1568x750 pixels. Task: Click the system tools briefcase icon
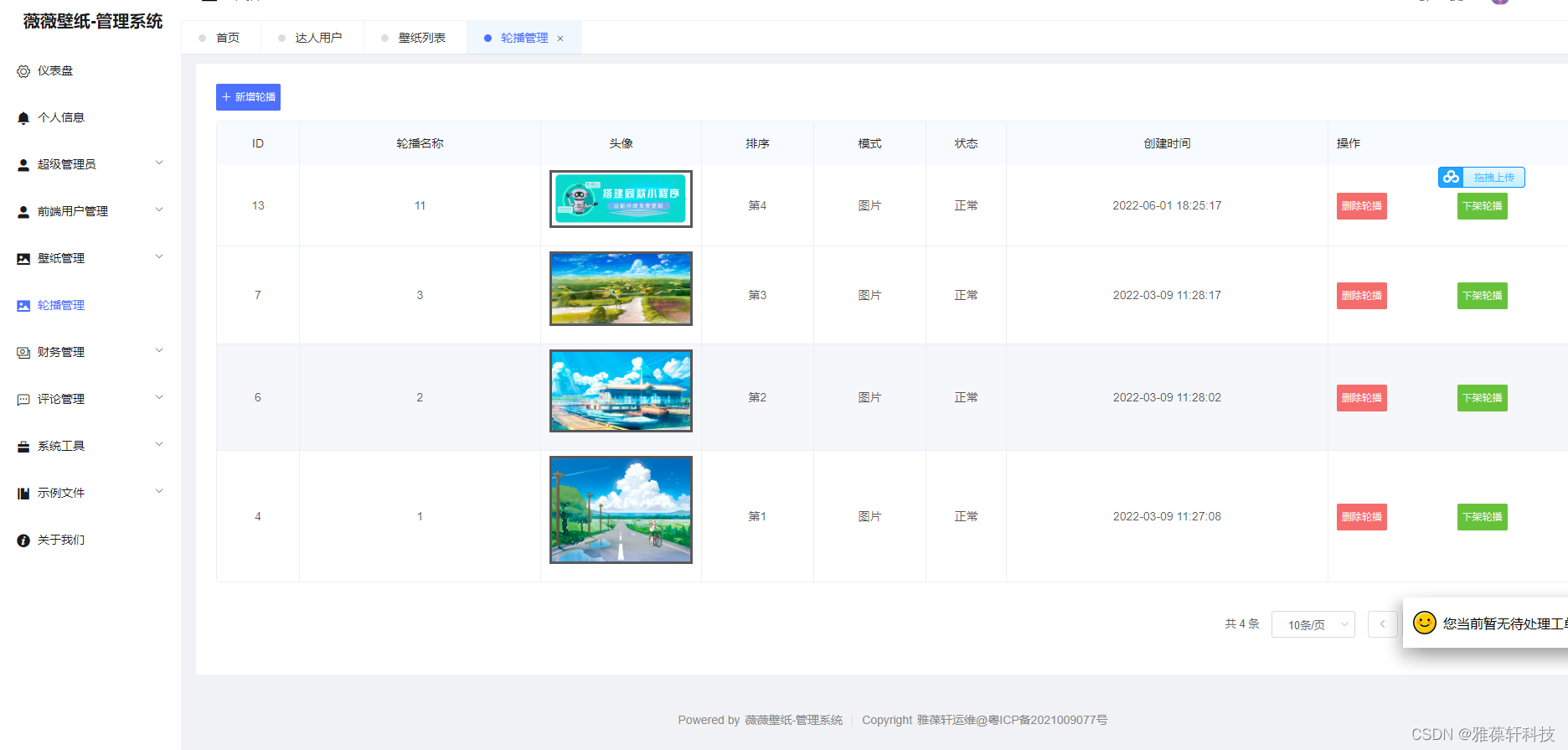pyautogui.click(x=23, y=447)
